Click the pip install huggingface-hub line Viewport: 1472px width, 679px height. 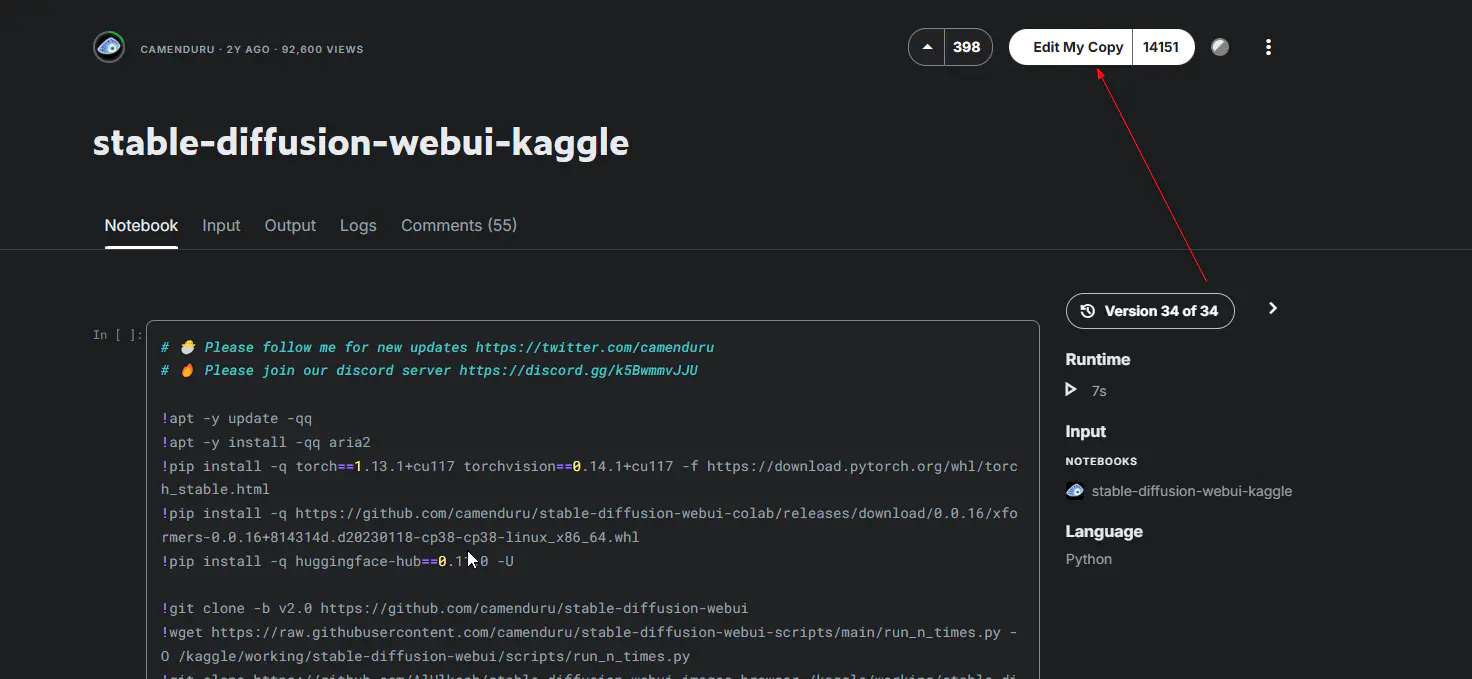coord(337,561)
